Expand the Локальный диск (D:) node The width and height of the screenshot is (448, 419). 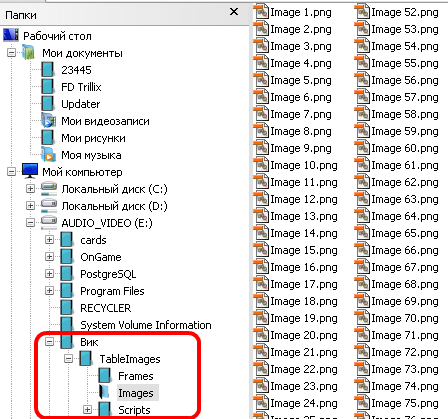click(30, 206)
